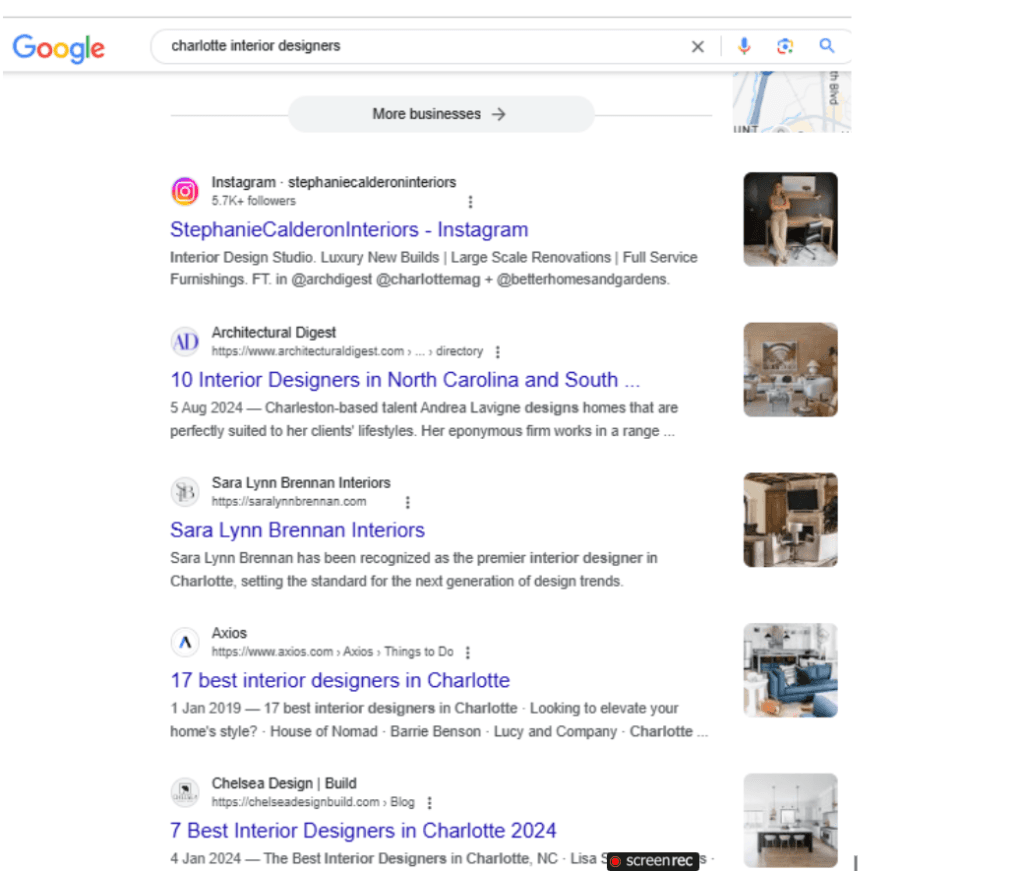Image resolution: width=1024 pixels, height=871 pixels.
Task: Open the three-dot menu on the Instagram result
Action: (x=470, y=201)
